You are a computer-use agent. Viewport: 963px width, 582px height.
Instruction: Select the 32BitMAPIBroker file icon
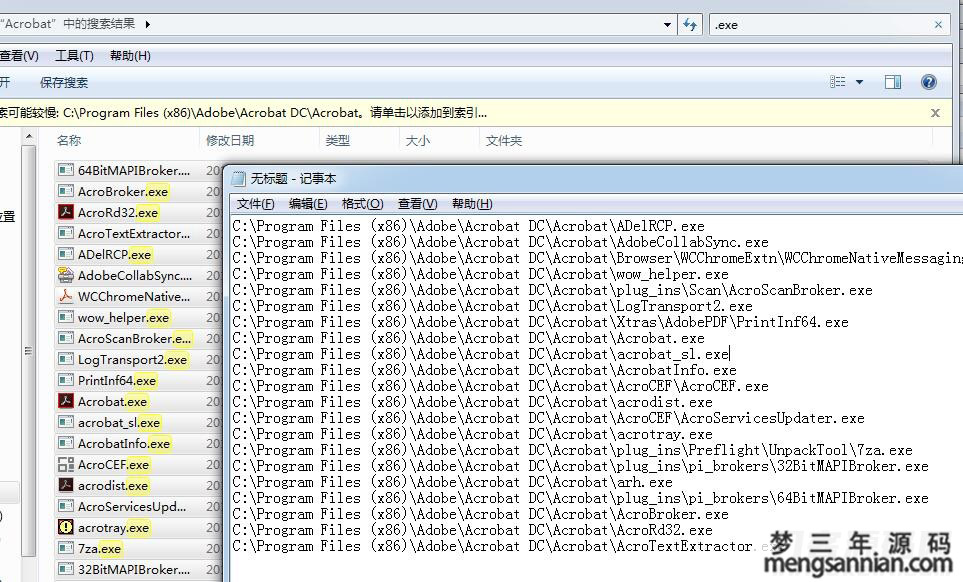point(66,568)
